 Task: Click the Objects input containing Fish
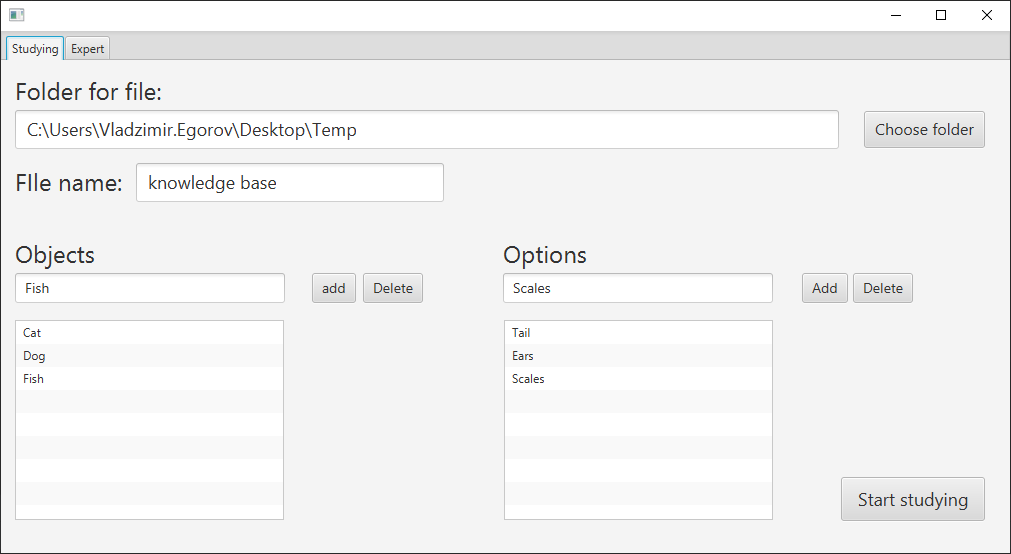coord(150,288)
